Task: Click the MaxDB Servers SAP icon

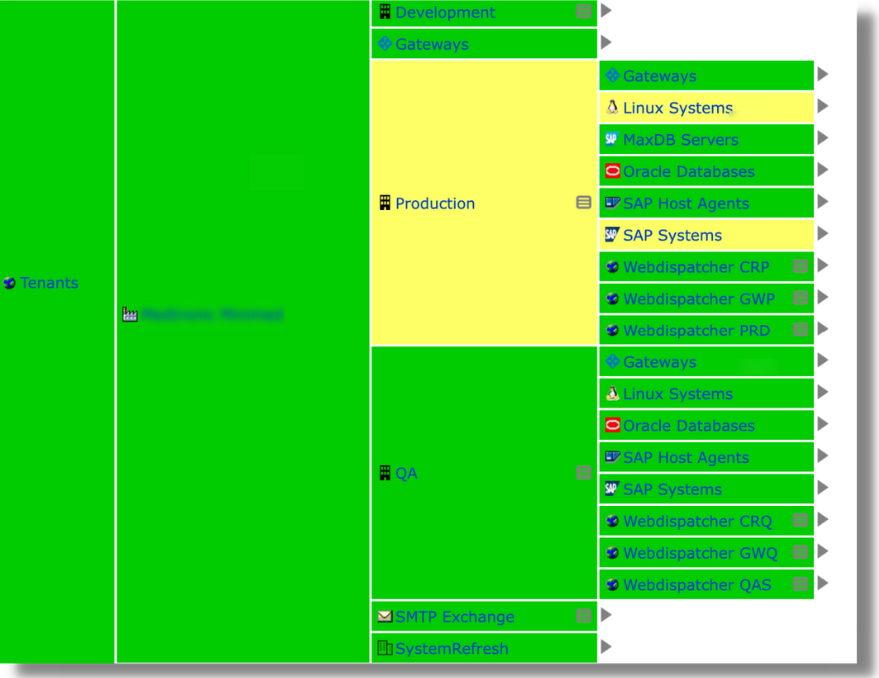Action: point(611,139)
